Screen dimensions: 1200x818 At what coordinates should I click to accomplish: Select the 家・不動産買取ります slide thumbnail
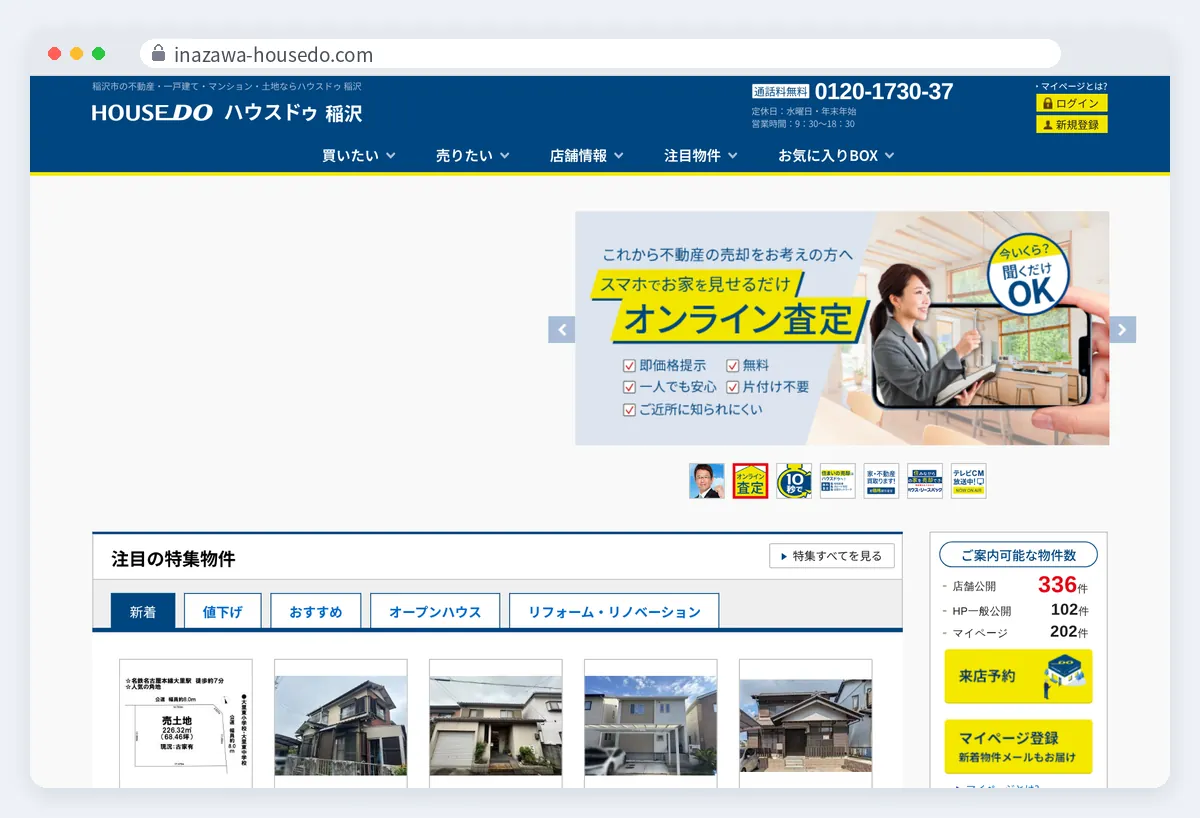pyautogui.click(x=881, y=481)
